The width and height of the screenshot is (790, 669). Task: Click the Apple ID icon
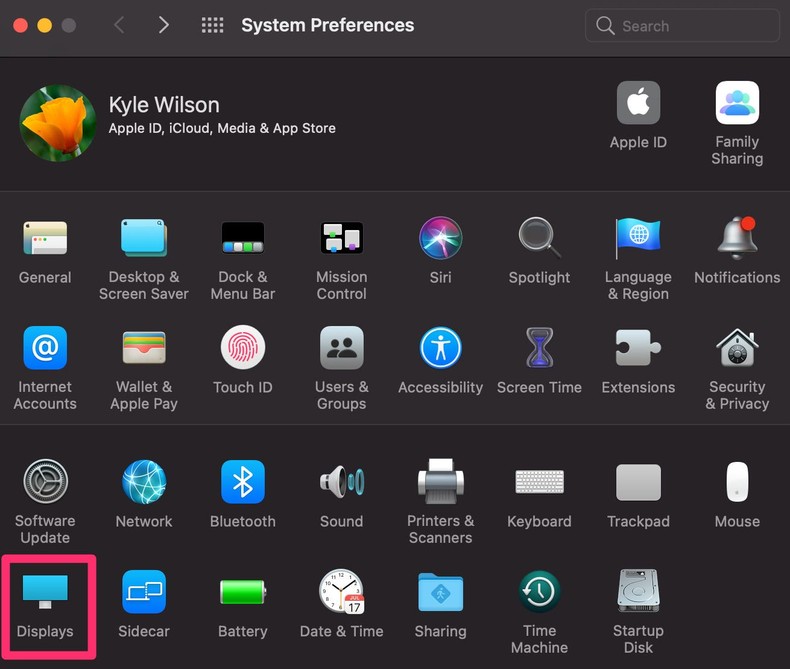[638, 103]
